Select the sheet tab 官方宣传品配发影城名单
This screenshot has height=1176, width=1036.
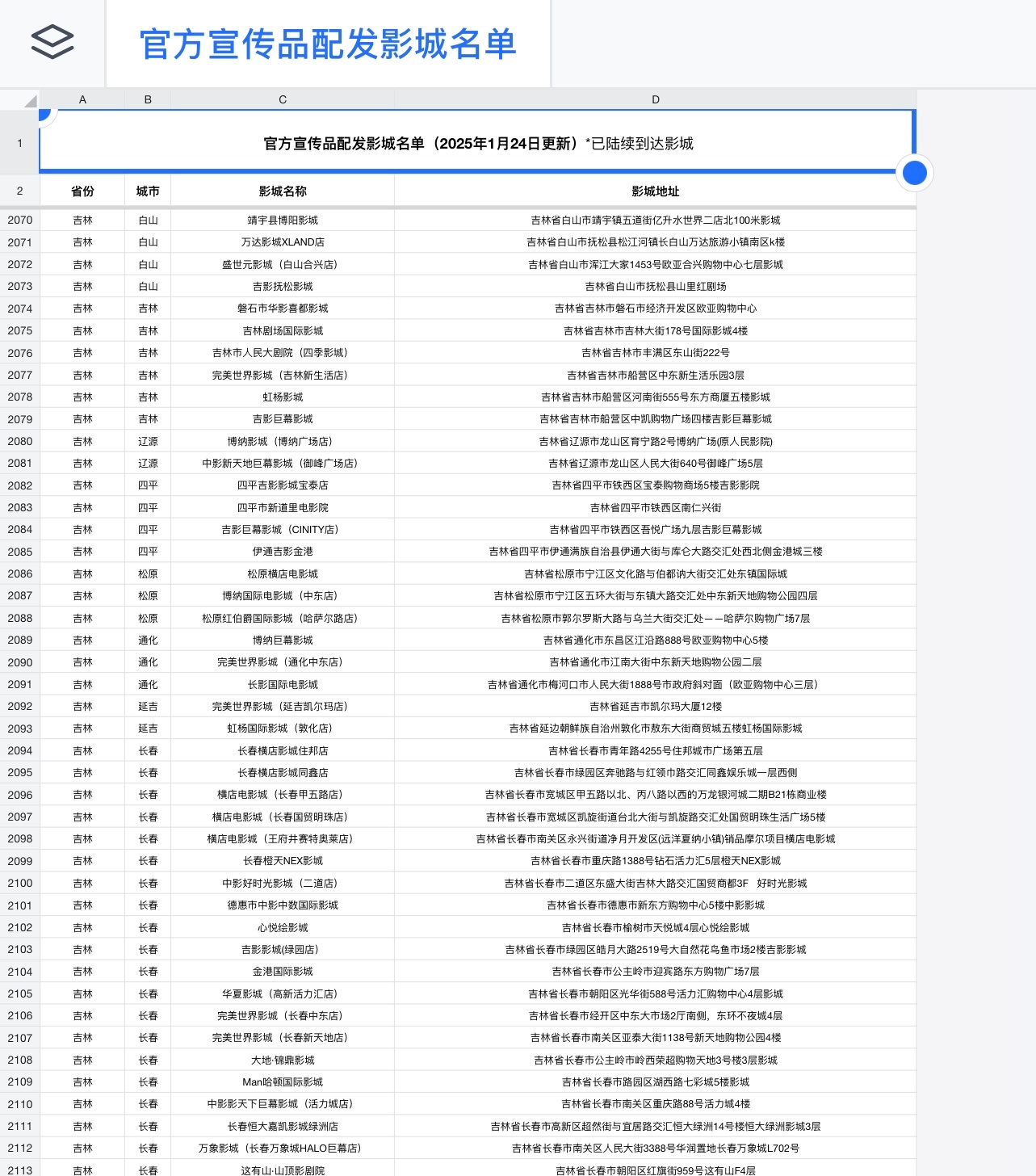point(328,44)
